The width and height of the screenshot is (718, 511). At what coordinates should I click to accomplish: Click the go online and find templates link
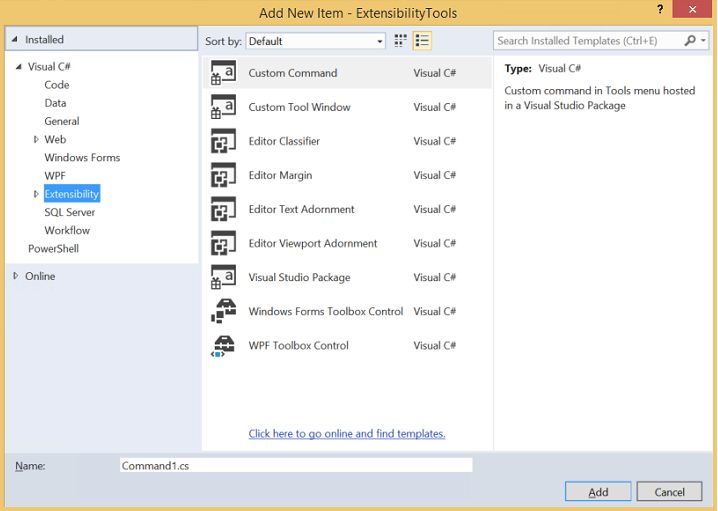coord(347,433)
